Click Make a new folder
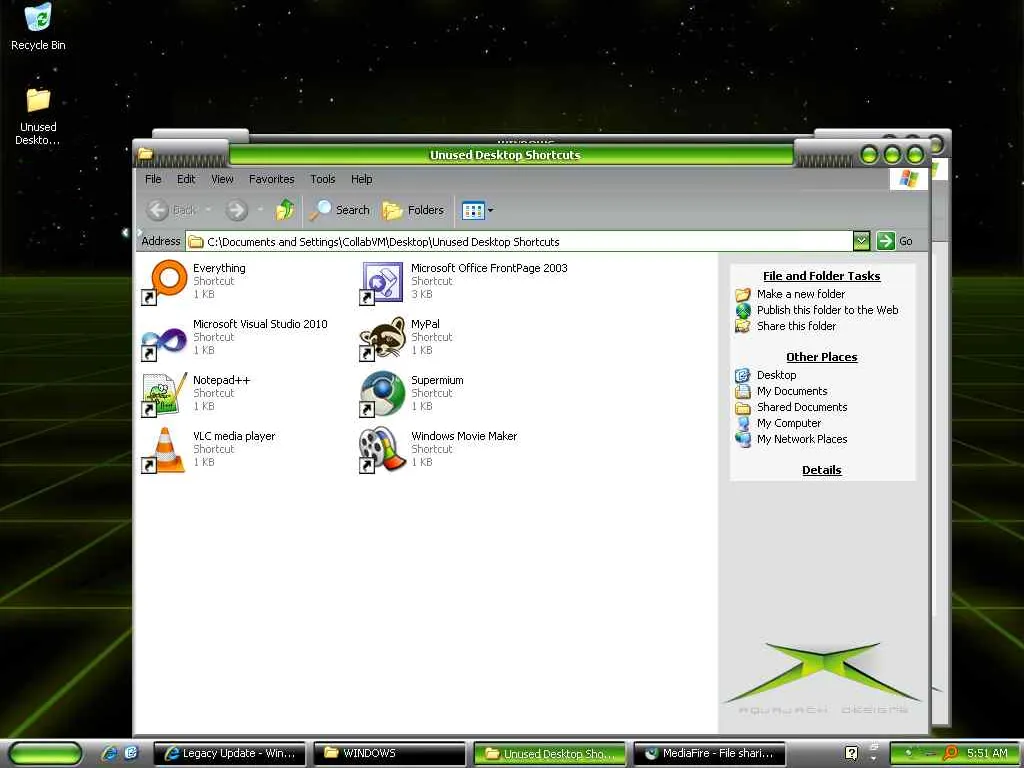This screenshot has width=1024, height=768. (801, 295)
